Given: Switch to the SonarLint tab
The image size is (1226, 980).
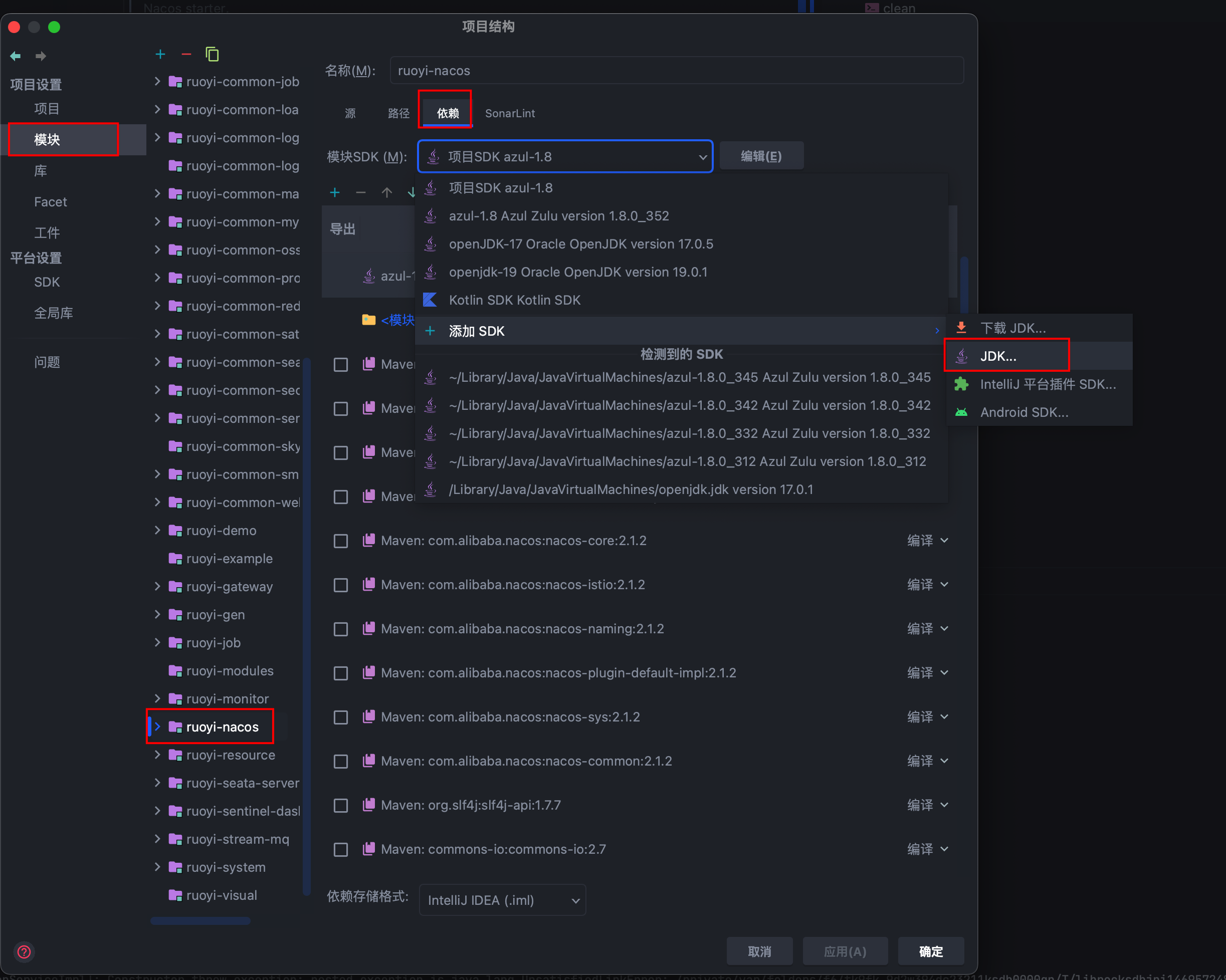Looking at the screenshot, I should (x=510, y=113).
